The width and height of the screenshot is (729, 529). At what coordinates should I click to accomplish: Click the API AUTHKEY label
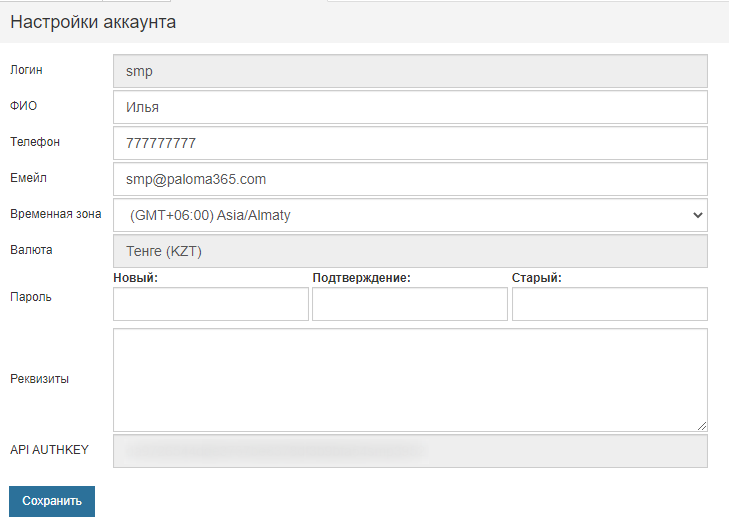pos(49,450)
